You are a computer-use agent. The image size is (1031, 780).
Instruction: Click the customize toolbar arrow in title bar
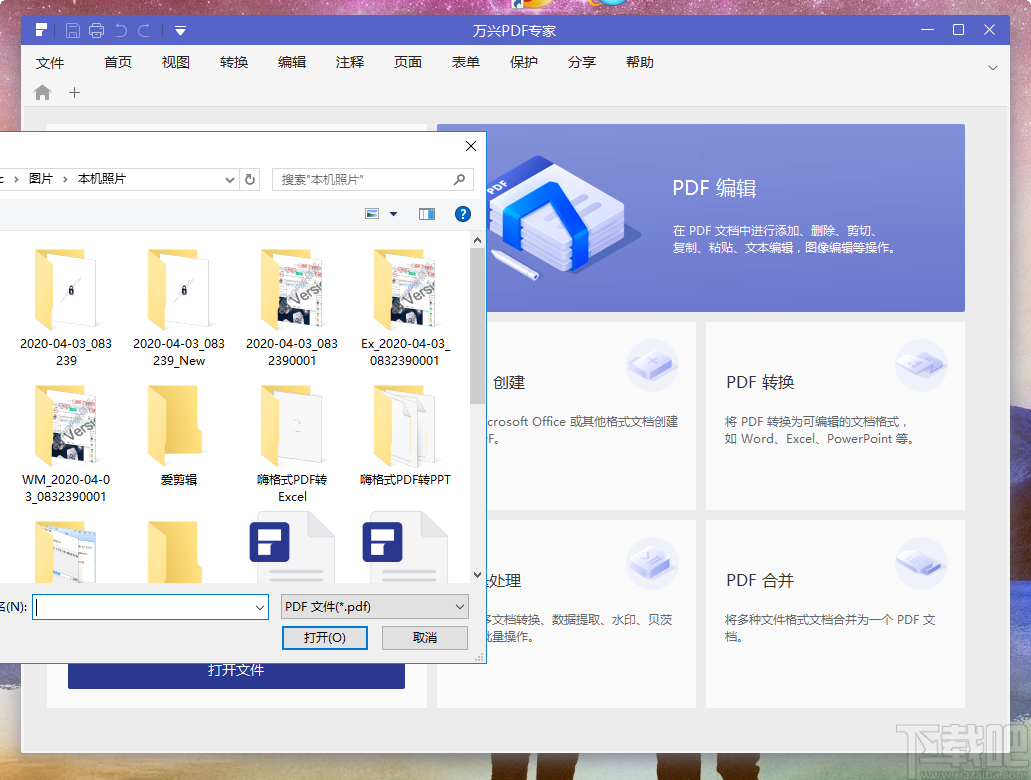[180, 30]
